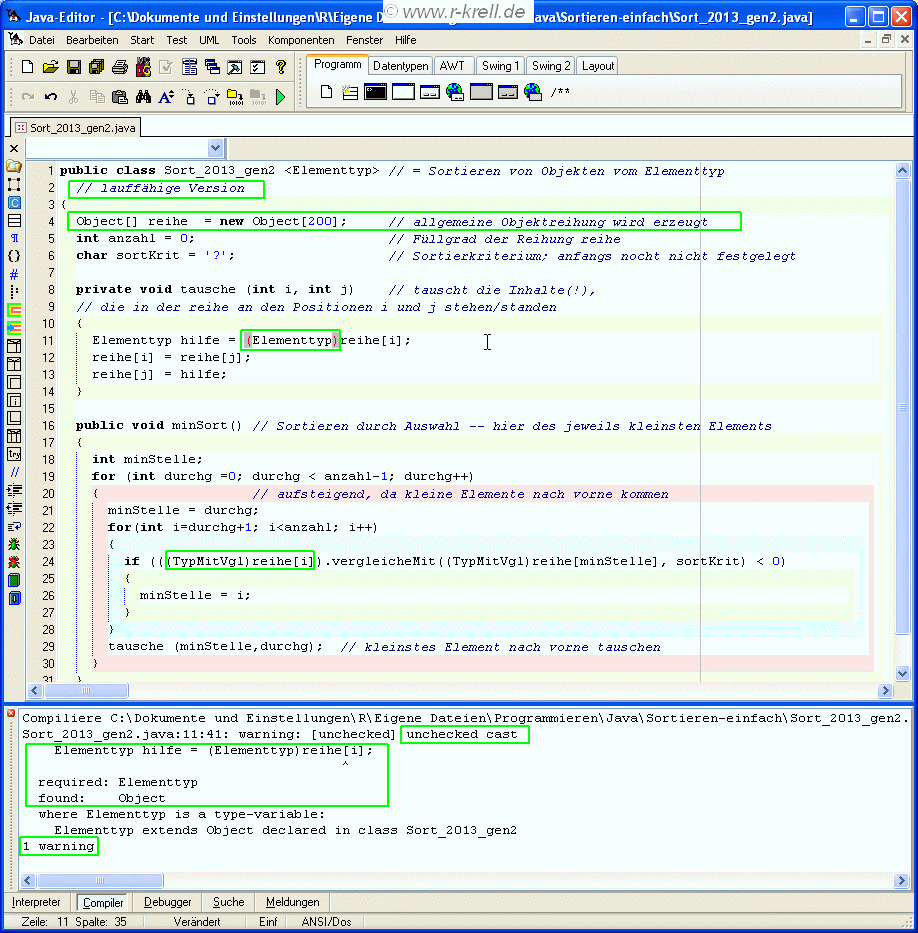Click the # line numbers sidebar icon
The width and height of the screenshot is (918, 933).
pos(14,274)
